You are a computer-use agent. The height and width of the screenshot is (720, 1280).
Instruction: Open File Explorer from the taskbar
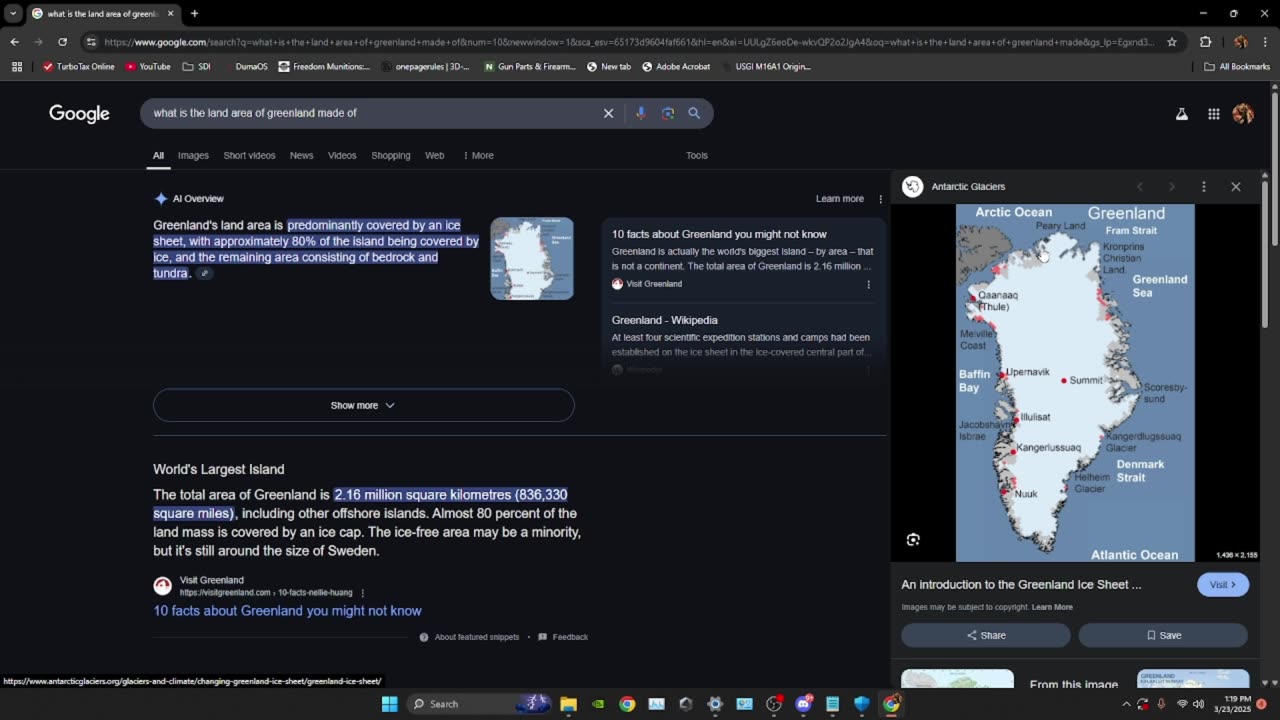[568, 704]
